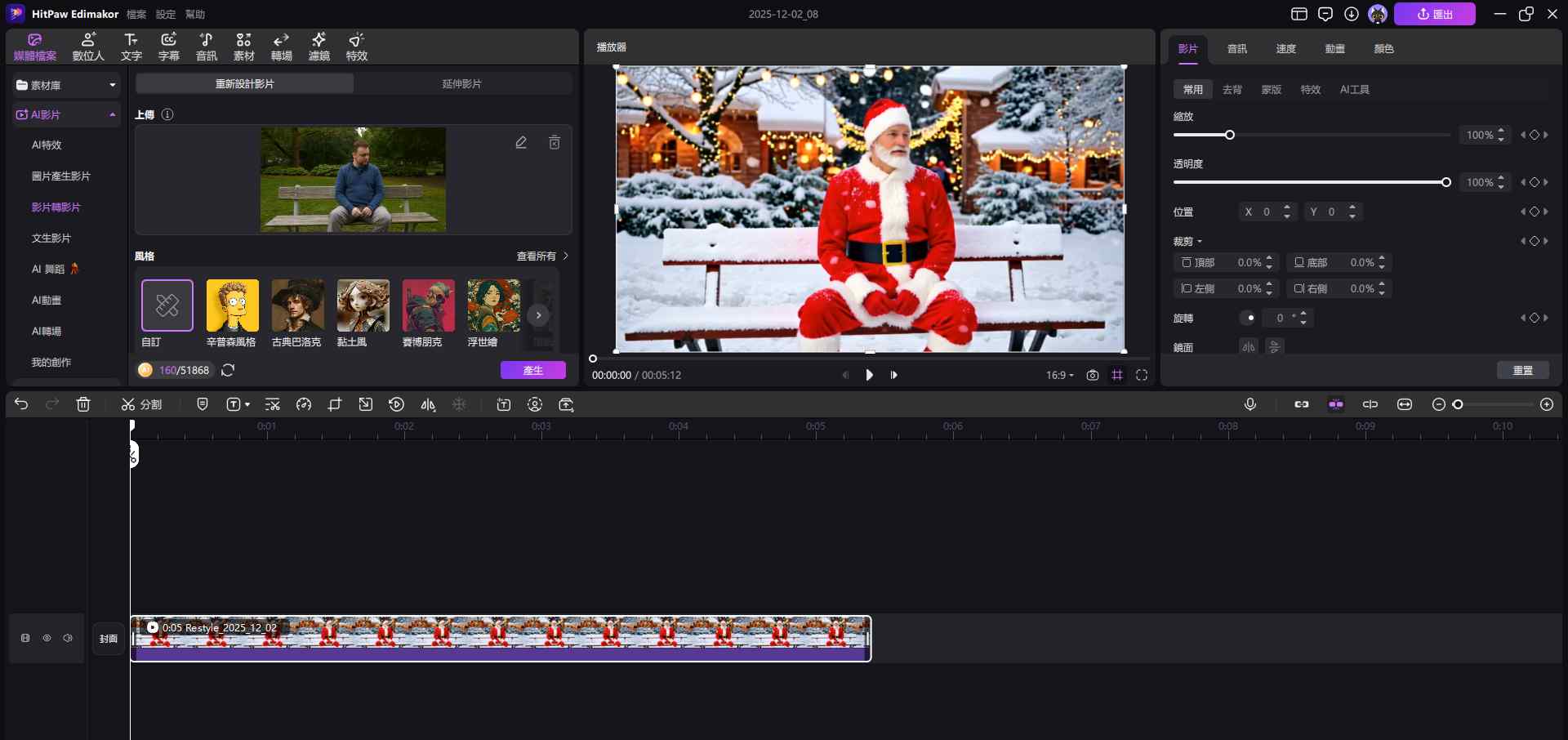This screenshot has width=1568, height=740.
Task: Collapse the AI影片 section
Action: tap(112, 115)
